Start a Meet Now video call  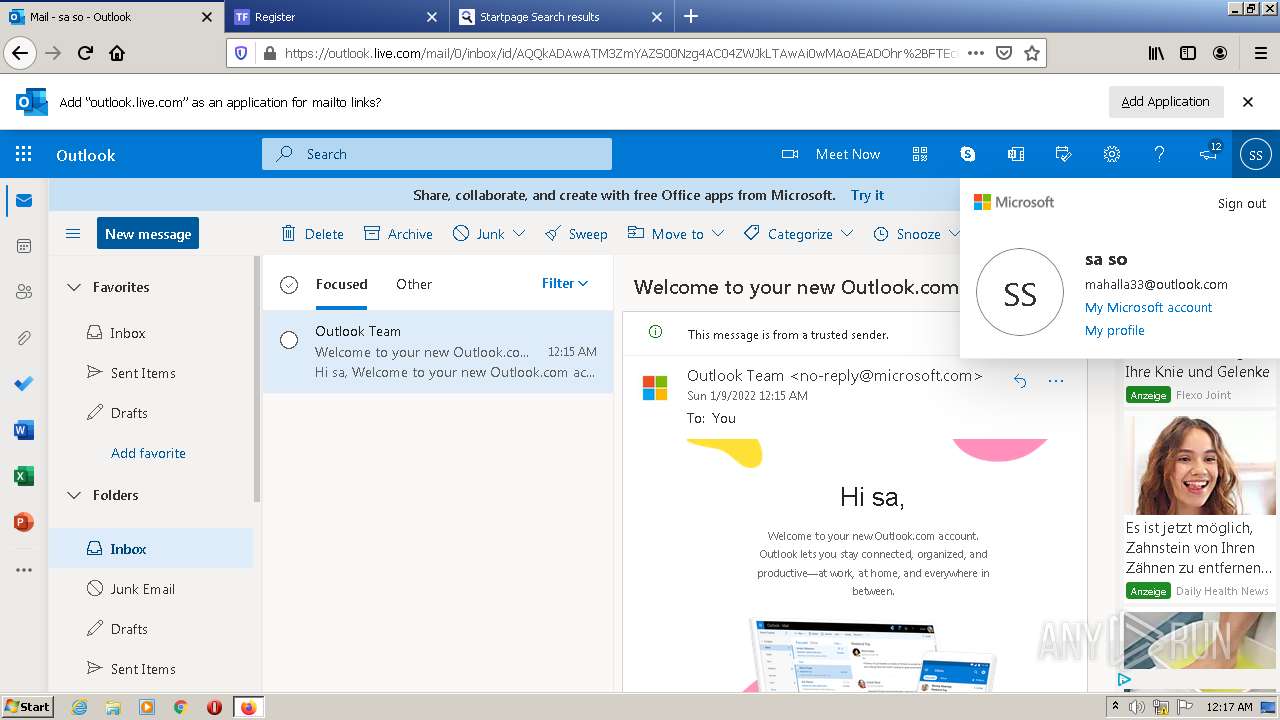point(831,154)
